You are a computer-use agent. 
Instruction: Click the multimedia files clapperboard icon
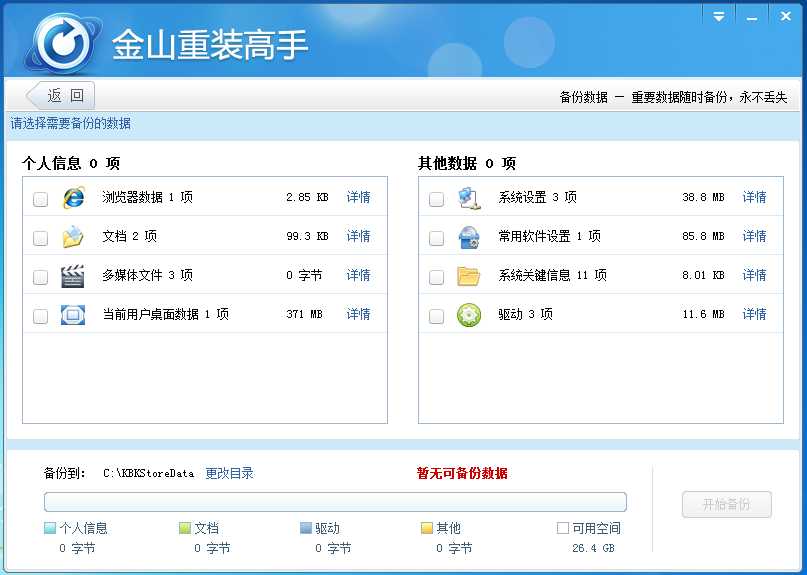click(73, 276)
